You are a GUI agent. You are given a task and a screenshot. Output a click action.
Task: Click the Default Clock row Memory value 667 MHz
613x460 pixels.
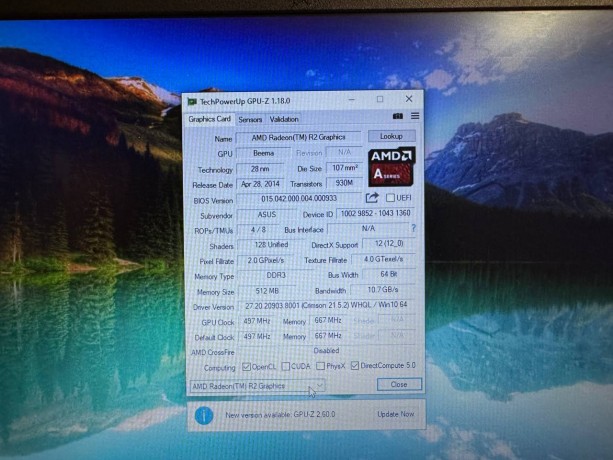pos(328,336)
